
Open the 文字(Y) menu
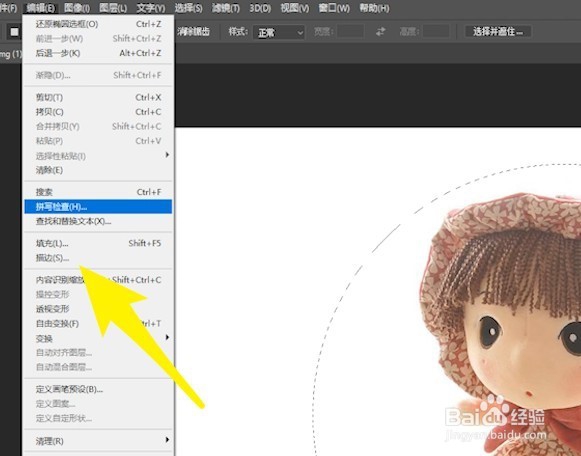(x=151, y=8)
